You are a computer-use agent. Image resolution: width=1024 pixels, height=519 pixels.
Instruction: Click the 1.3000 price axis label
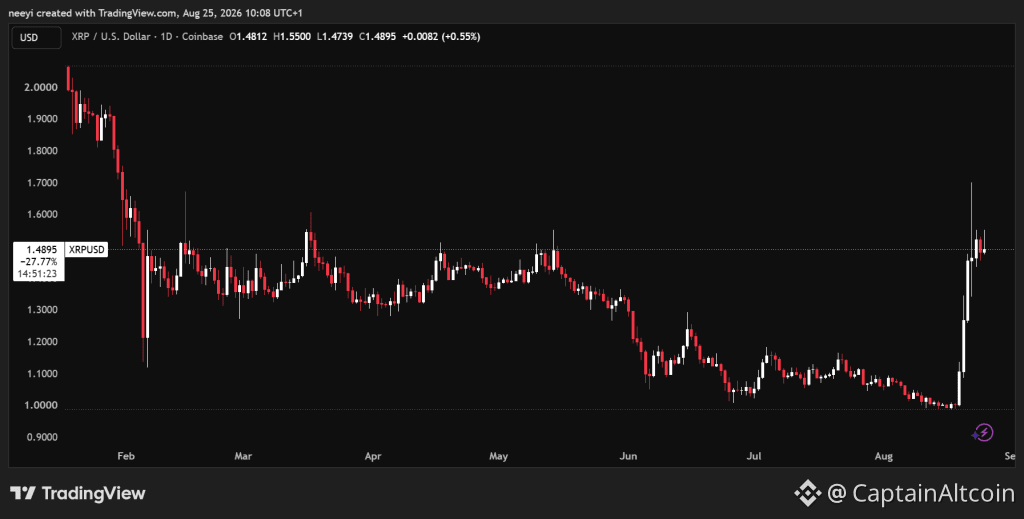[41, 310]
